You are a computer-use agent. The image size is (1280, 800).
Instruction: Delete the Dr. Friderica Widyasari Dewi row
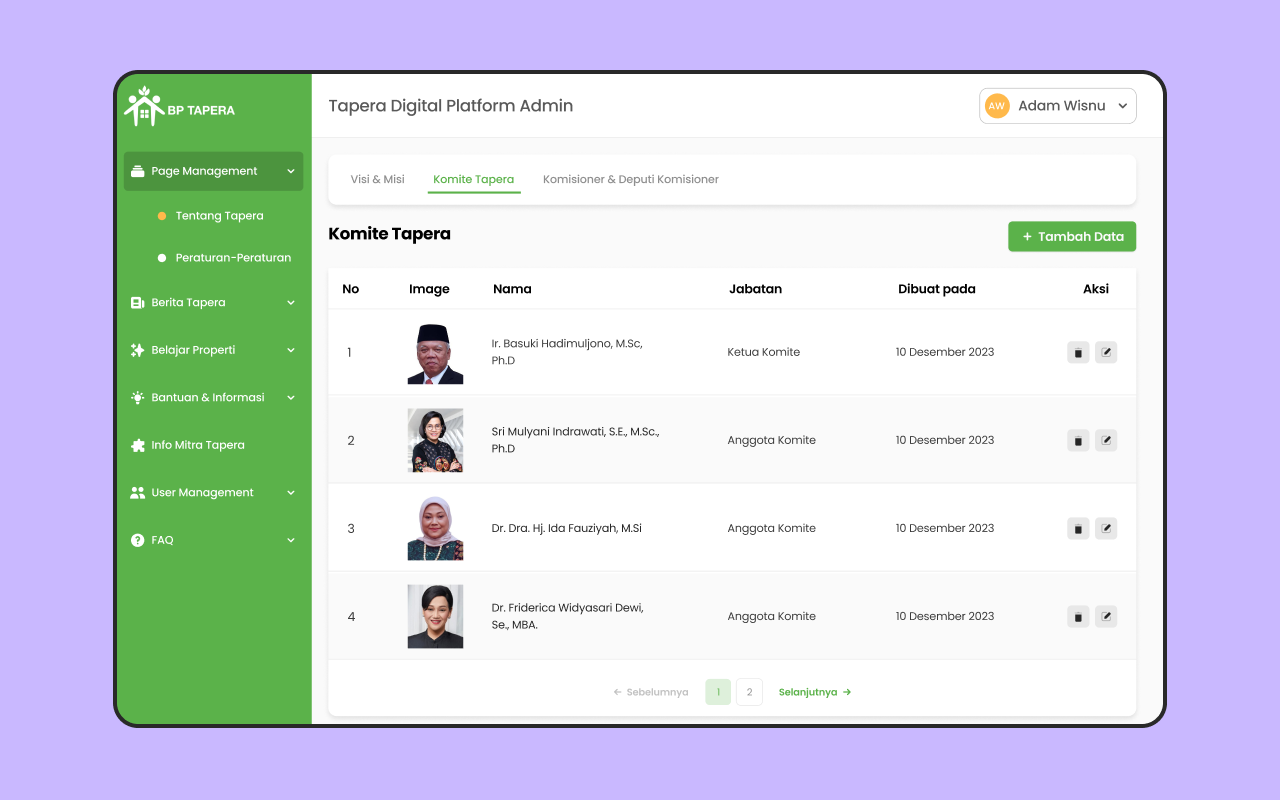pos(1078,616)
